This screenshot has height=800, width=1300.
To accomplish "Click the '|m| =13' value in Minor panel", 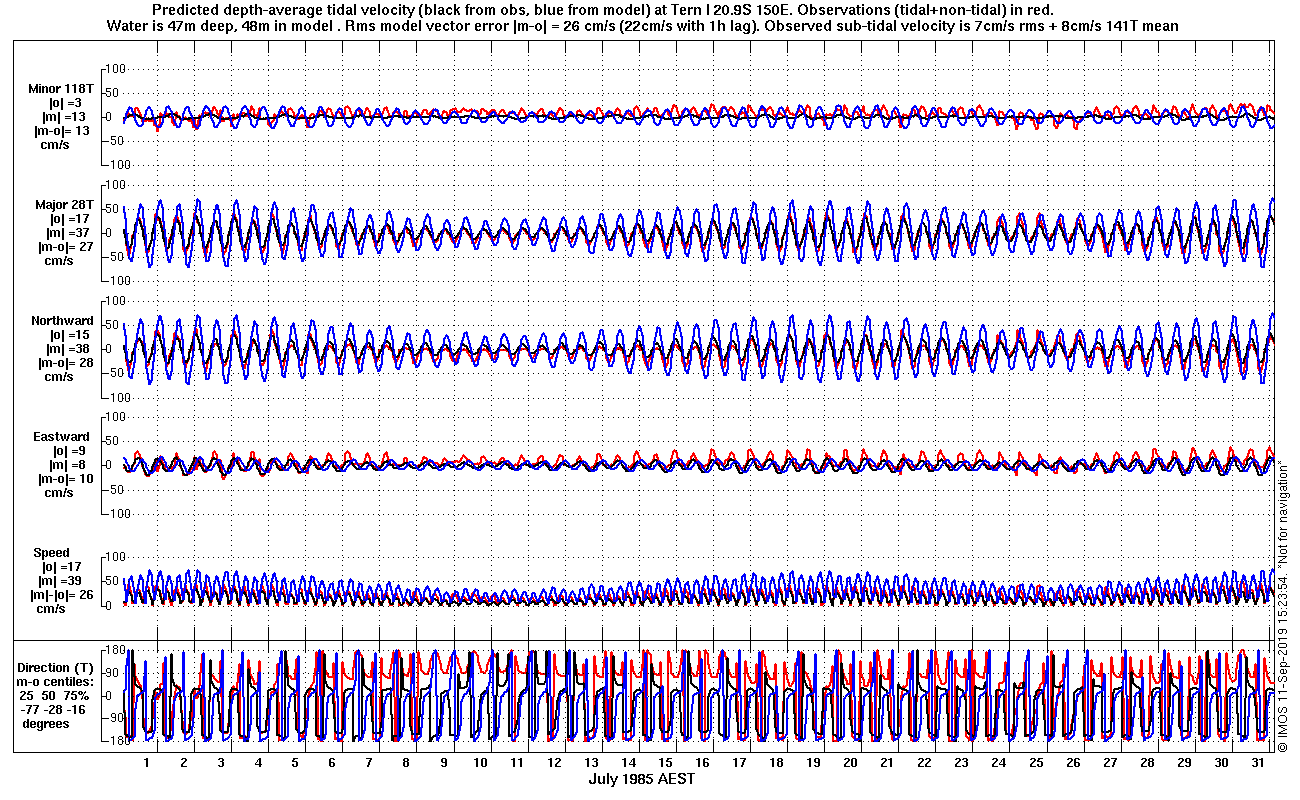I will click(66, 117).
